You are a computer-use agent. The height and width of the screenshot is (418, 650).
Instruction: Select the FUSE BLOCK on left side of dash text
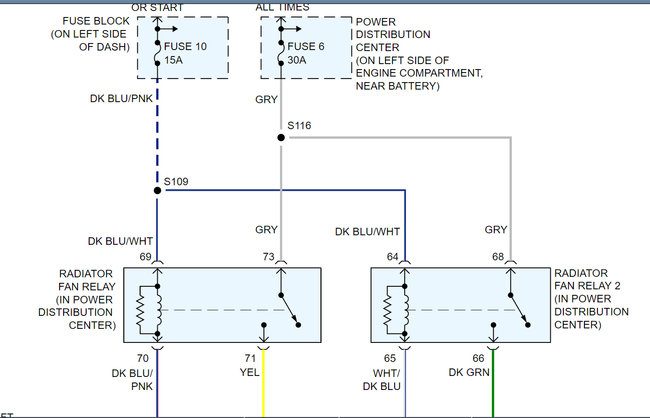pyautogui.click(x=90, y=34)
